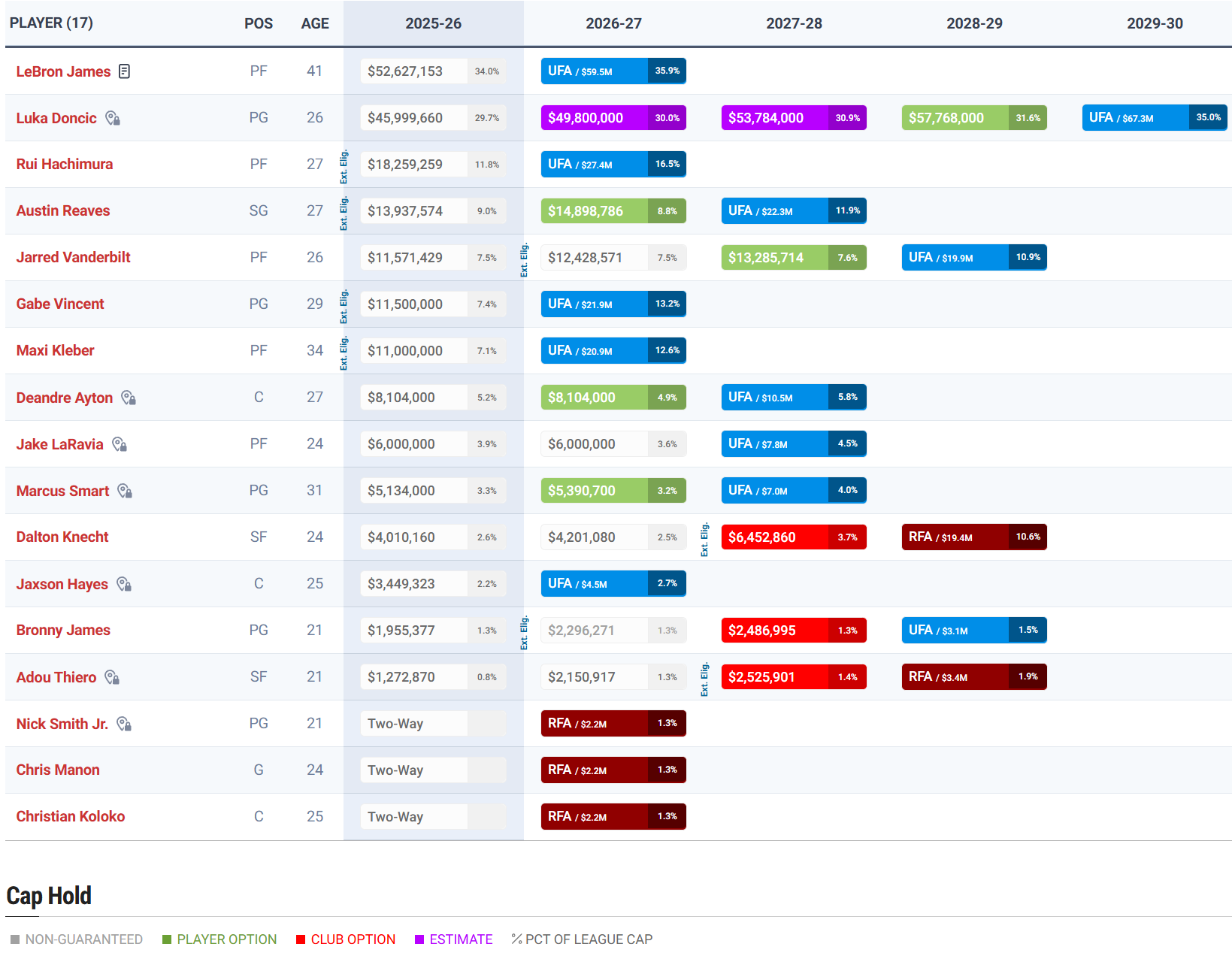The image size is (1232, 959).
Task: Open Deandre Ayton's player page
Action: click(65, 398)
